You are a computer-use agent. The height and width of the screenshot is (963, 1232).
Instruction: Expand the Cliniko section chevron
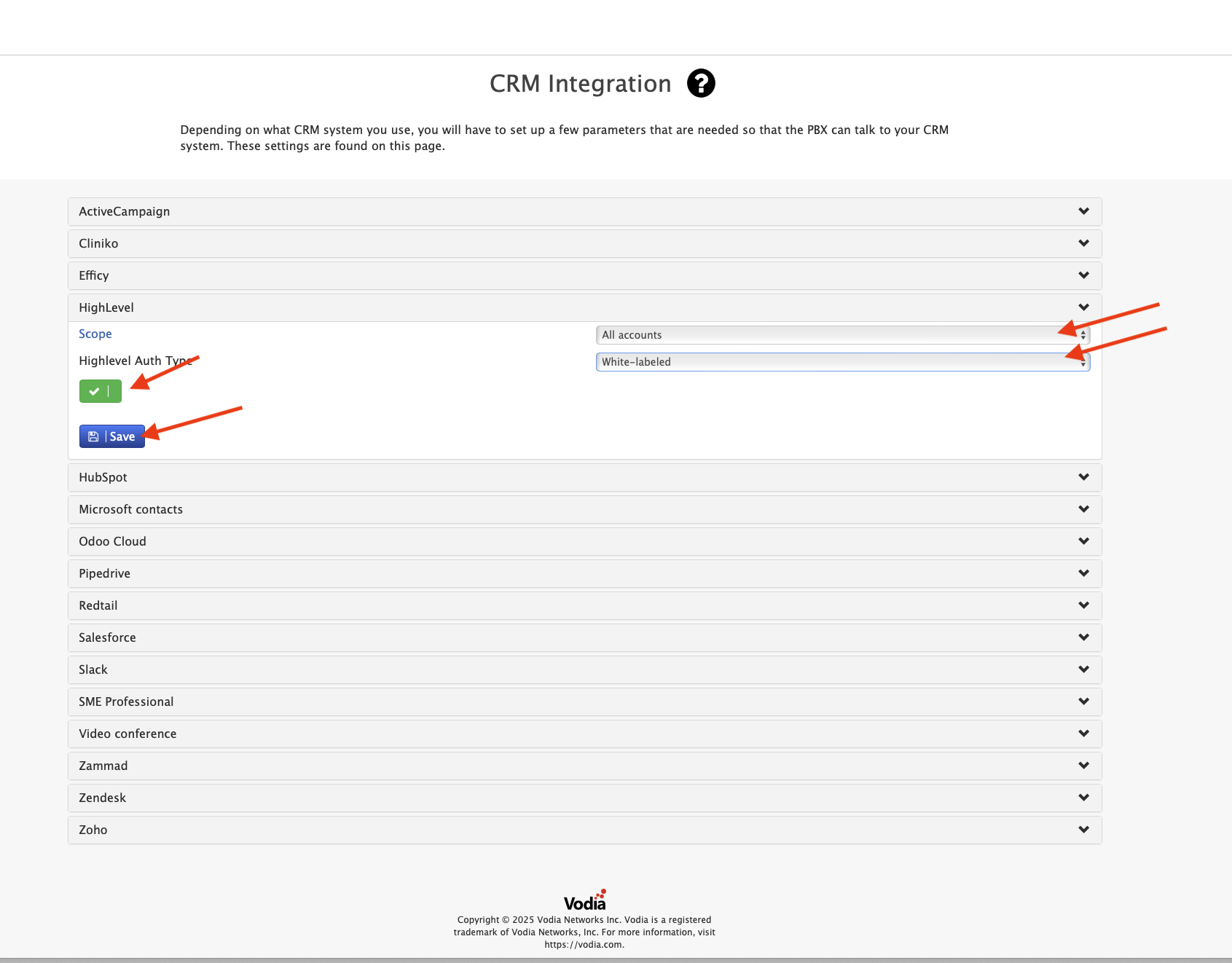pos(1083,243)
